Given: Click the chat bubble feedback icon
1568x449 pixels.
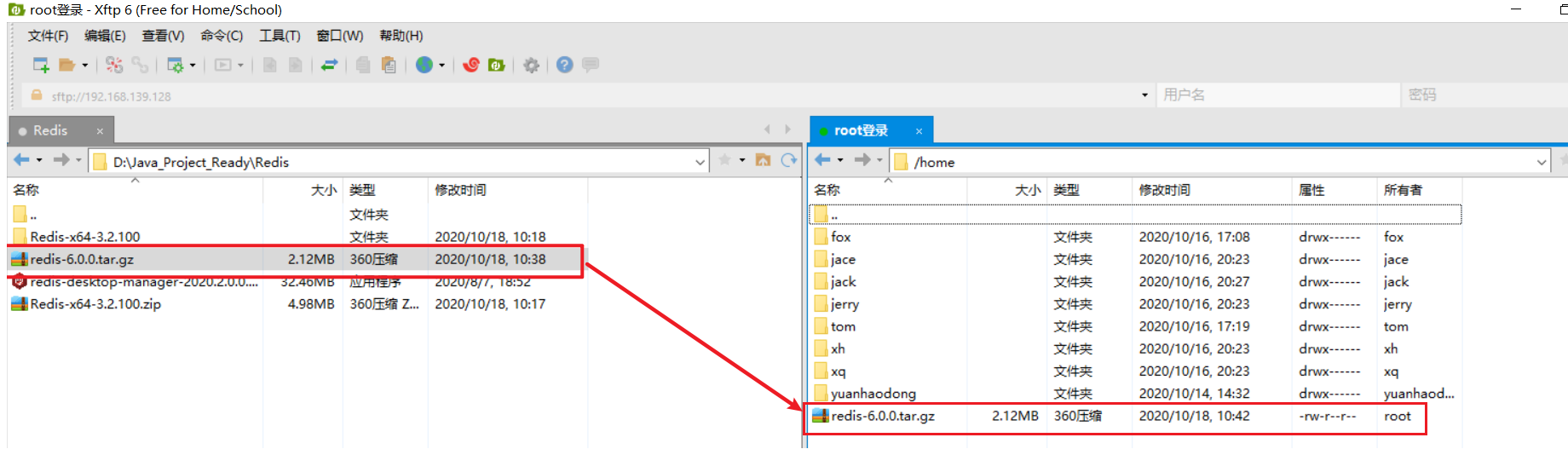Looking at the screenshot, I should 591,65.
